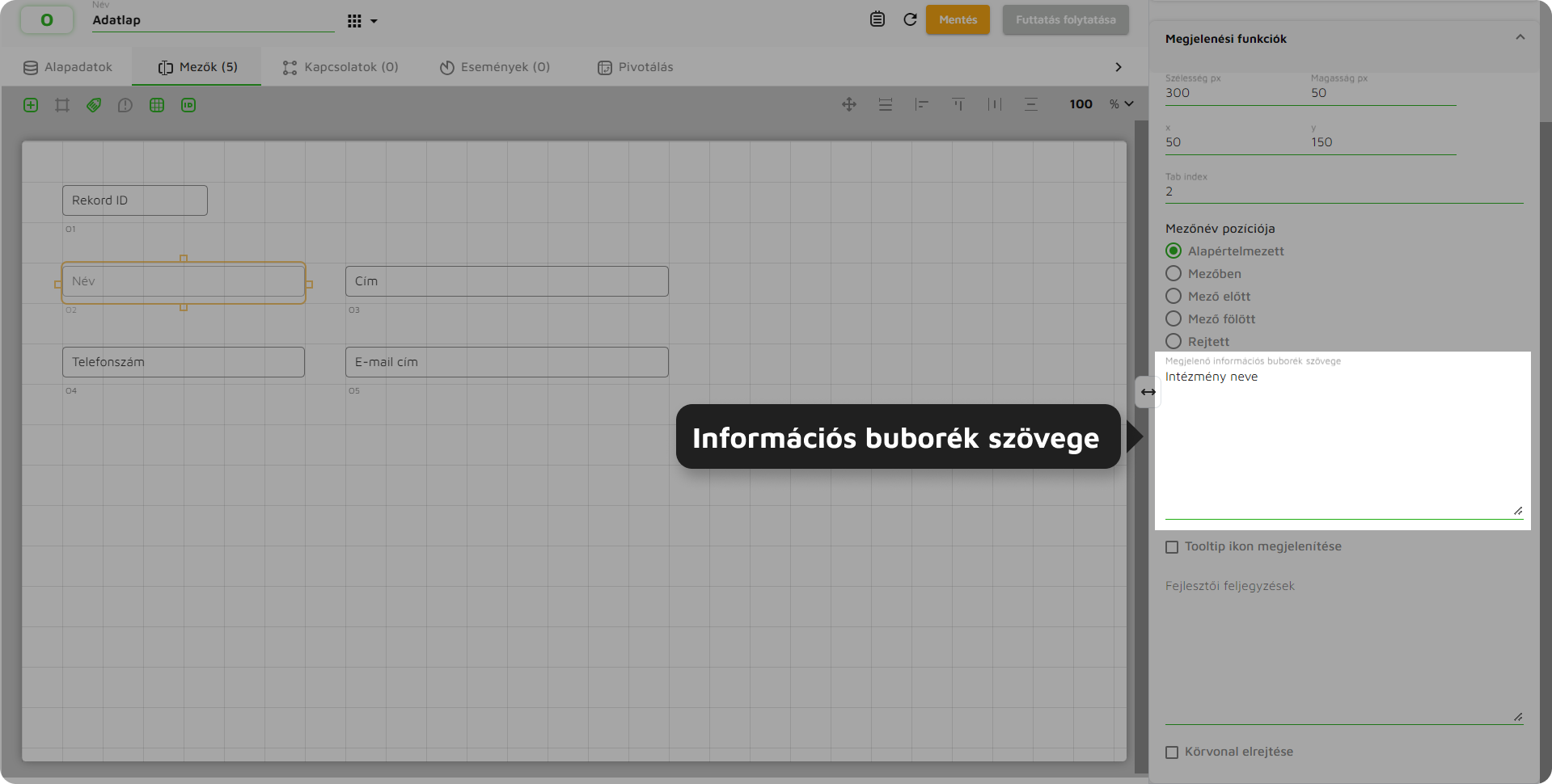Select the Mező fölött radio option
The width and height of the screenshot is (1552, 784).
tap(1174, 319)
